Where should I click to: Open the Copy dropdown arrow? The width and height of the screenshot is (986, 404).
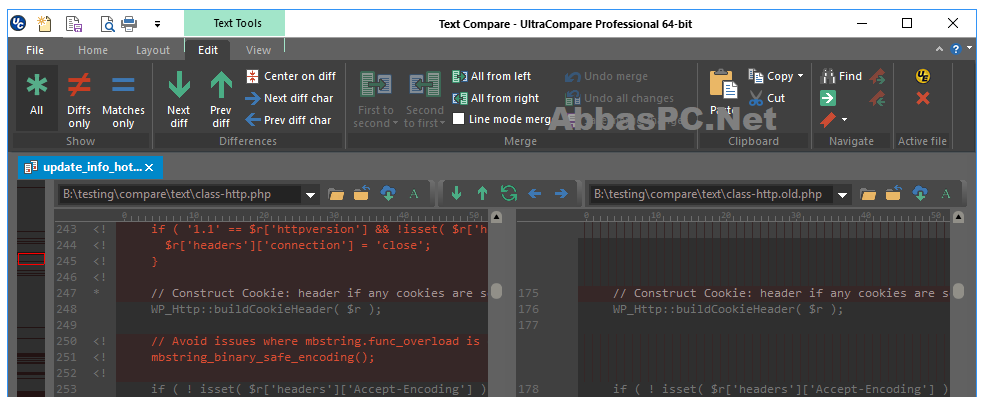(x=800, y=76)
